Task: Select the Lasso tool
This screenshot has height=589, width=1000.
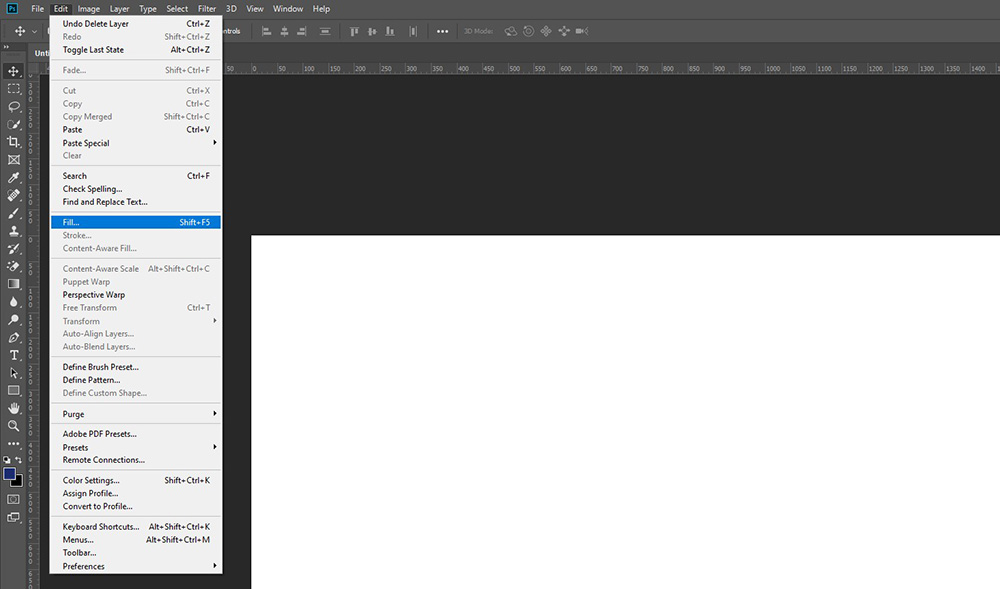Action: click(14, 106)
